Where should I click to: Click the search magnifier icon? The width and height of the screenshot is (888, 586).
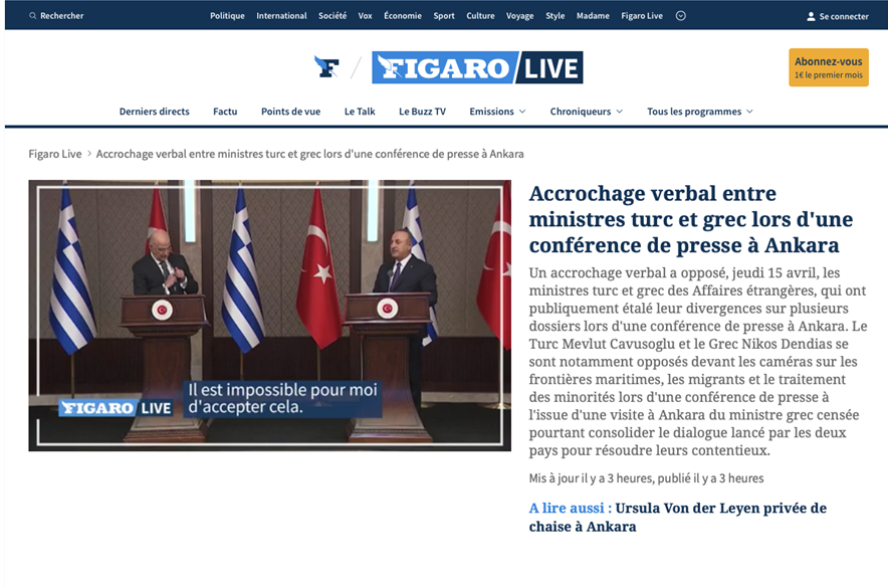[x=33, y=16]
